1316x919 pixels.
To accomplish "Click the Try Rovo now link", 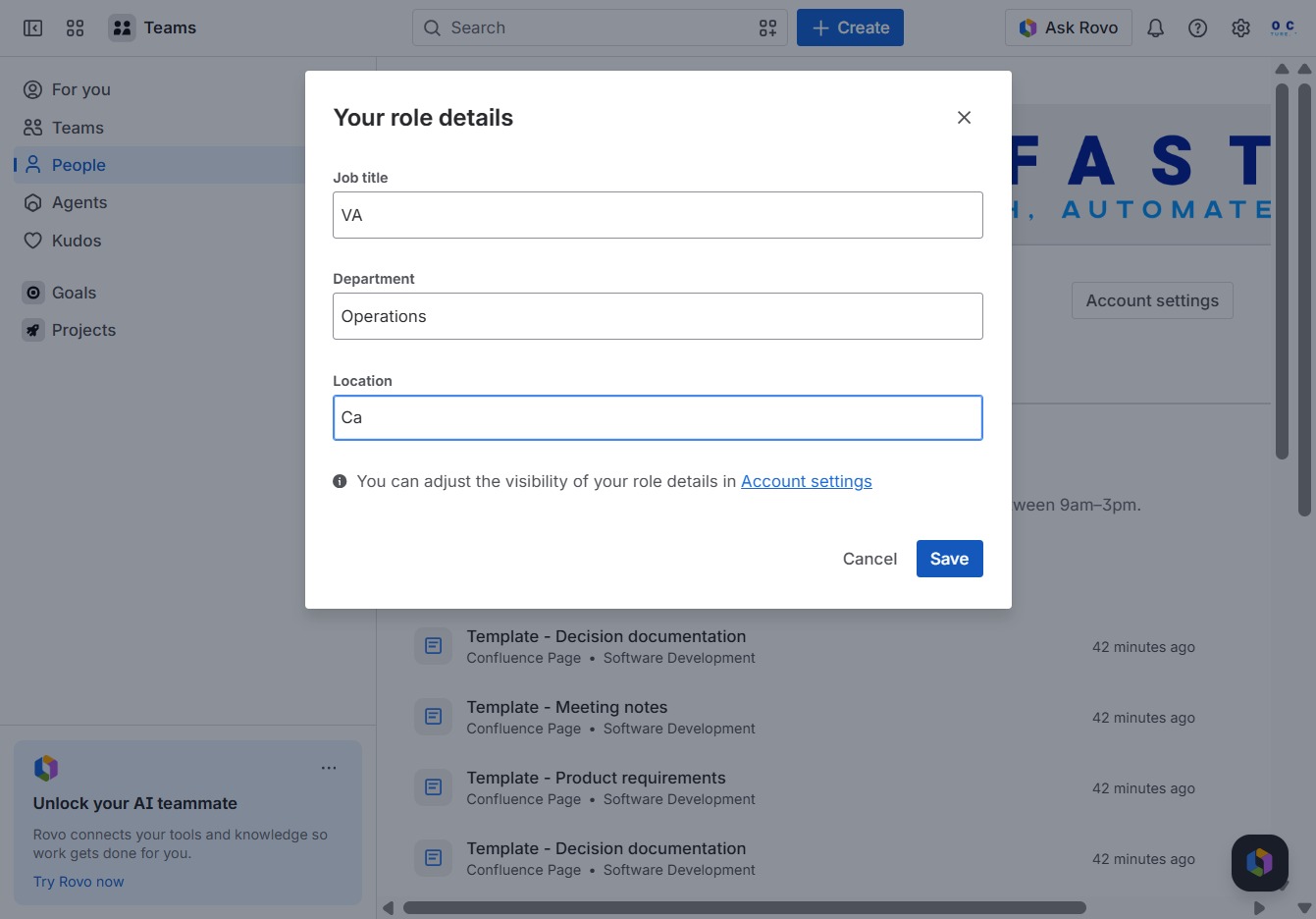I will tap(79, 882).
